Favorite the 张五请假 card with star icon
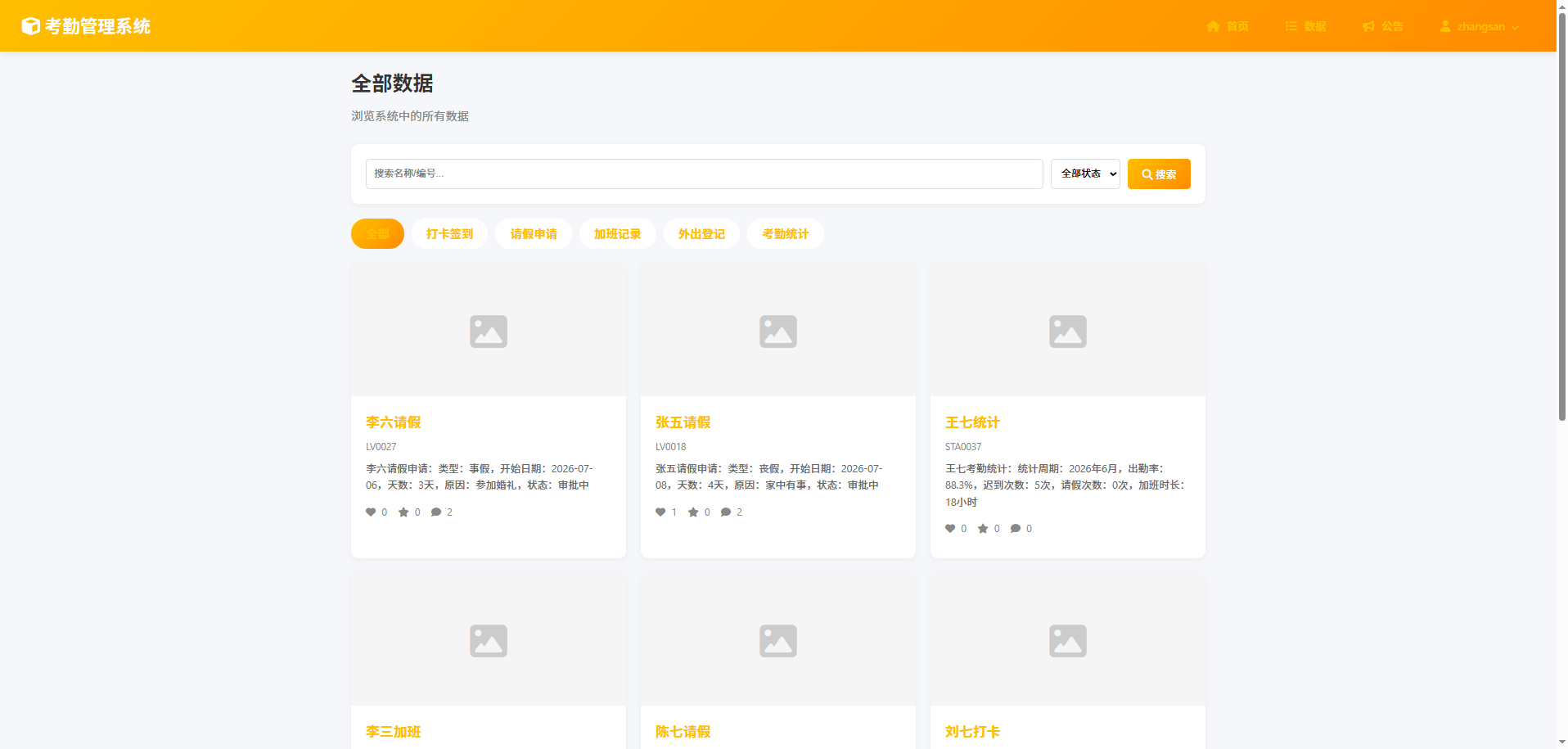The width and height of the screenshot is (1568, 749). 693,512
